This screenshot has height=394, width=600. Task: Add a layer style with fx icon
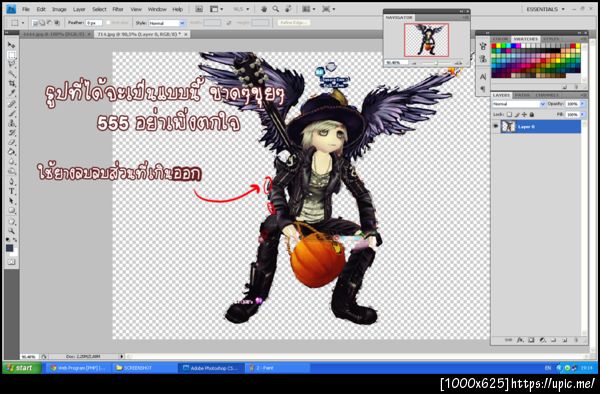coord(520,340)
